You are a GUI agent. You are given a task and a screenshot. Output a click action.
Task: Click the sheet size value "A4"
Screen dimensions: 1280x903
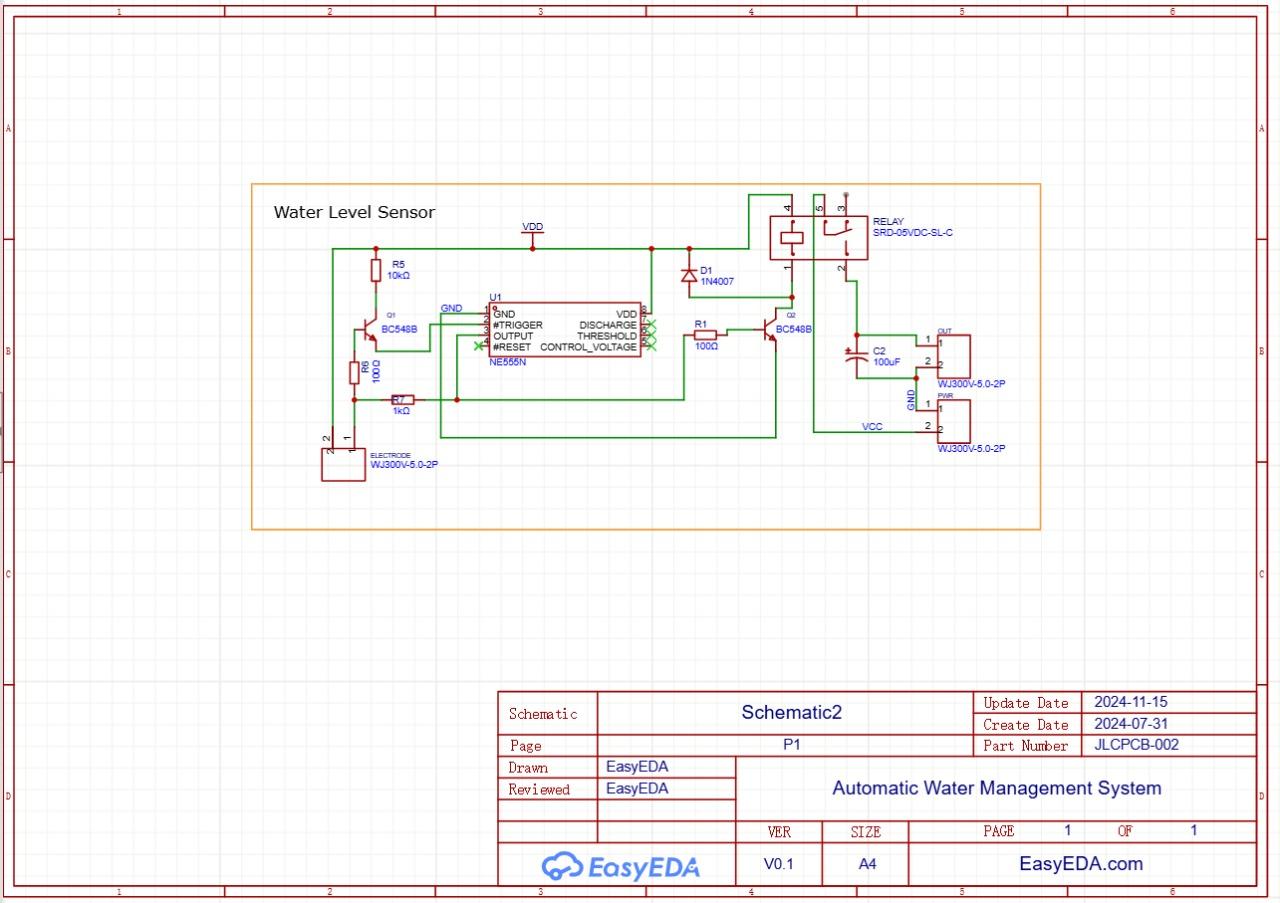pos(867,864)
